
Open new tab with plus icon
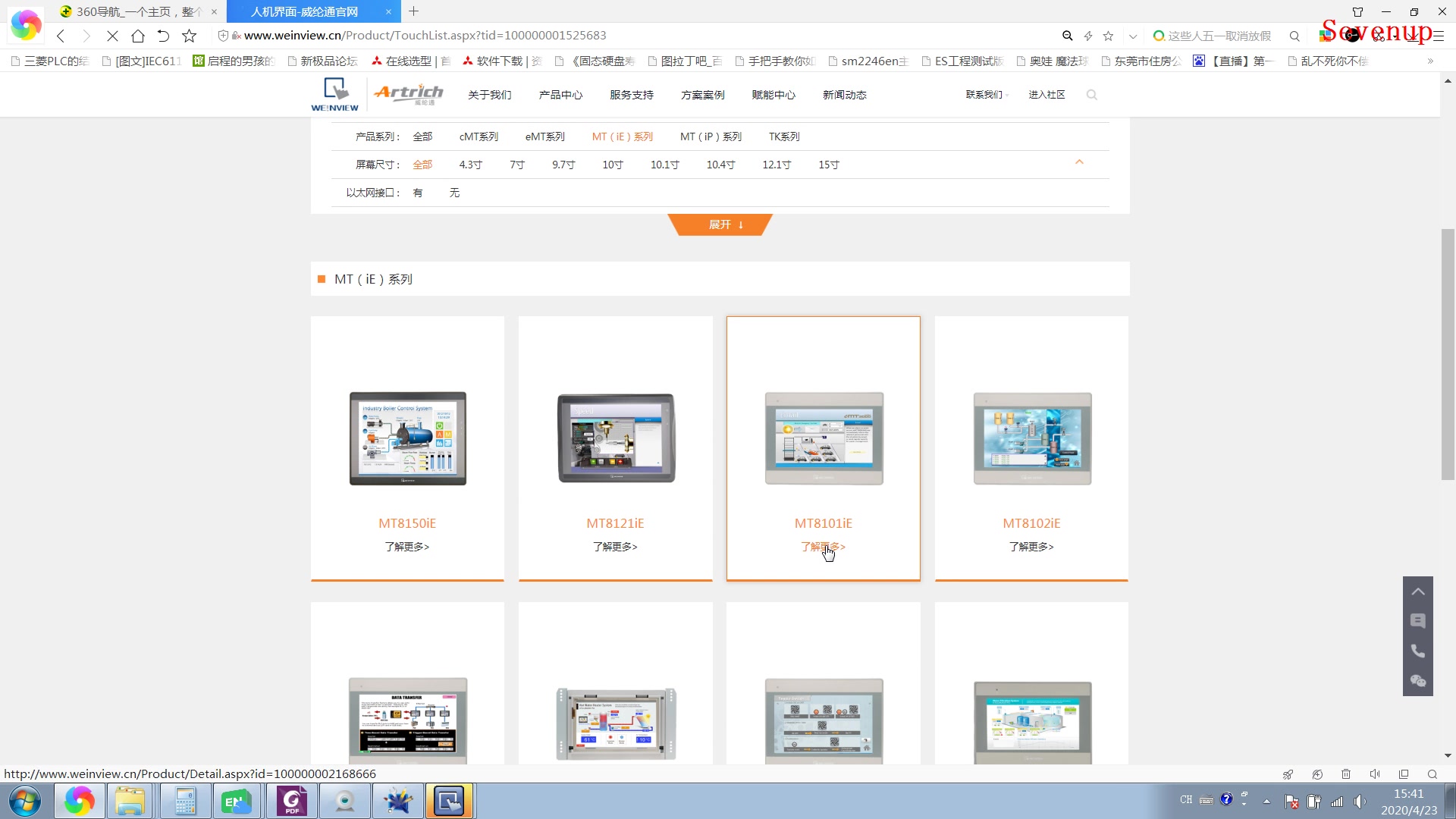[413, 11]
